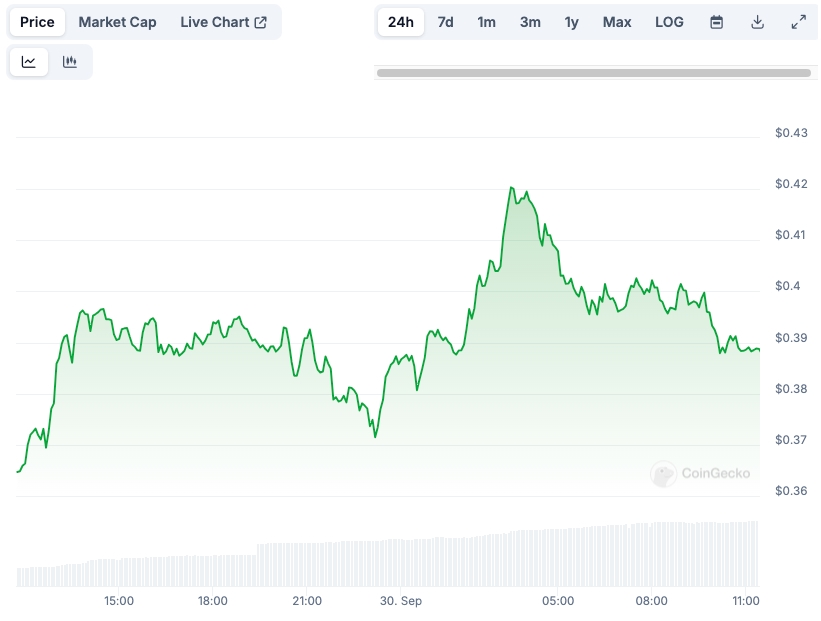Select the 7d time range

coord(446,22)
